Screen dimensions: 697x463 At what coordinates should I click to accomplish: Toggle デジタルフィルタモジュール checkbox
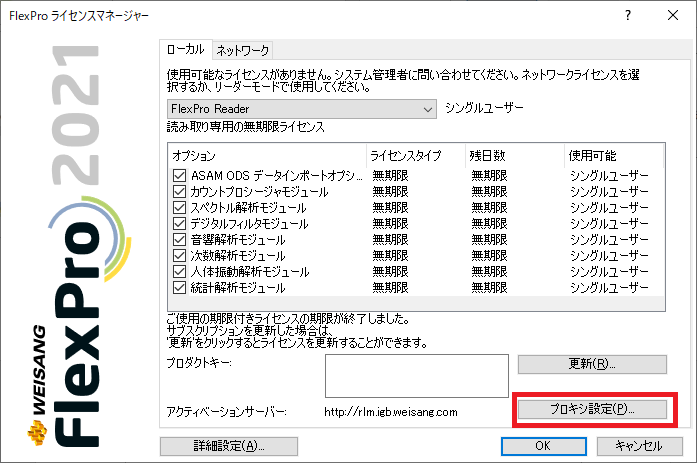pos(179,224)
